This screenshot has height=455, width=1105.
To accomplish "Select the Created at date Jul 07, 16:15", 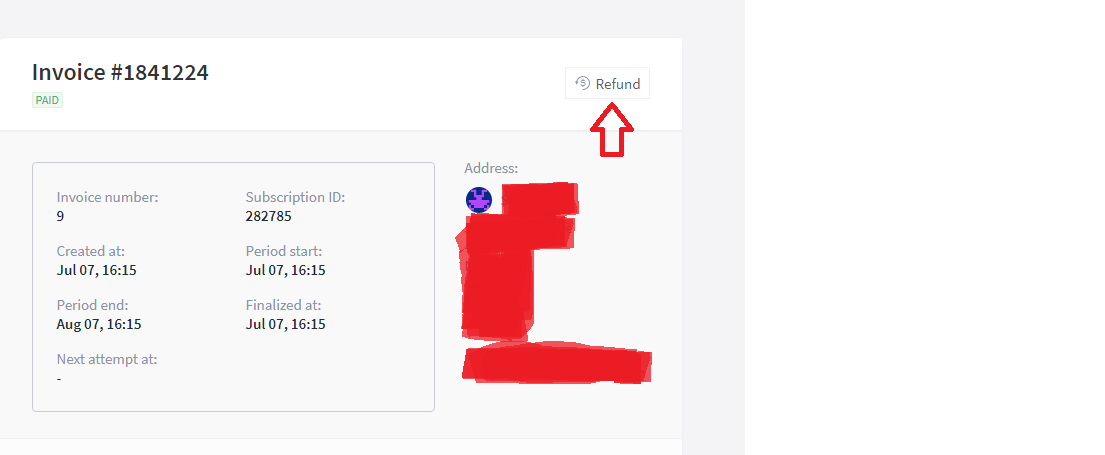I will pos(97,270).
